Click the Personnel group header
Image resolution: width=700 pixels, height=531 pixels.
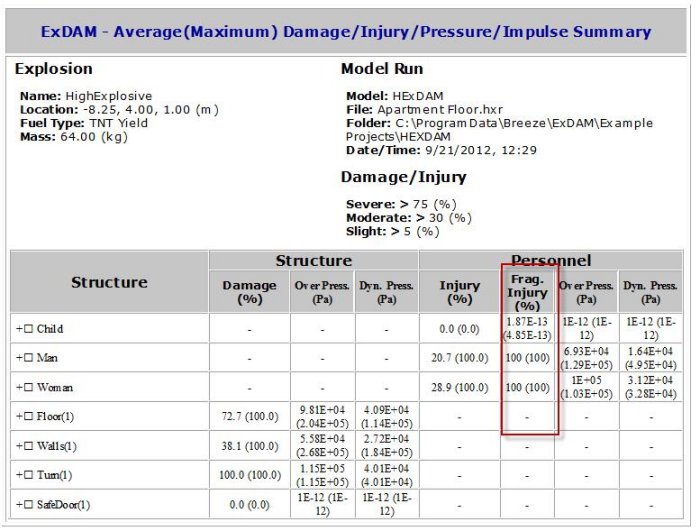551,261
